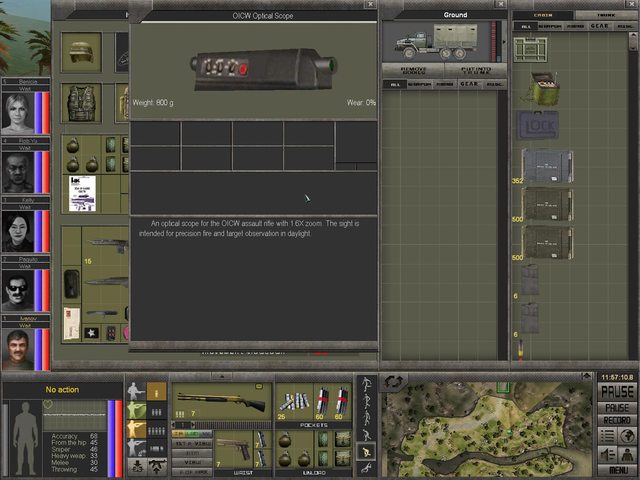Select the pistol in the waist slot
Viewport: 640px width, 480px height.
click(x=233, y=449)
